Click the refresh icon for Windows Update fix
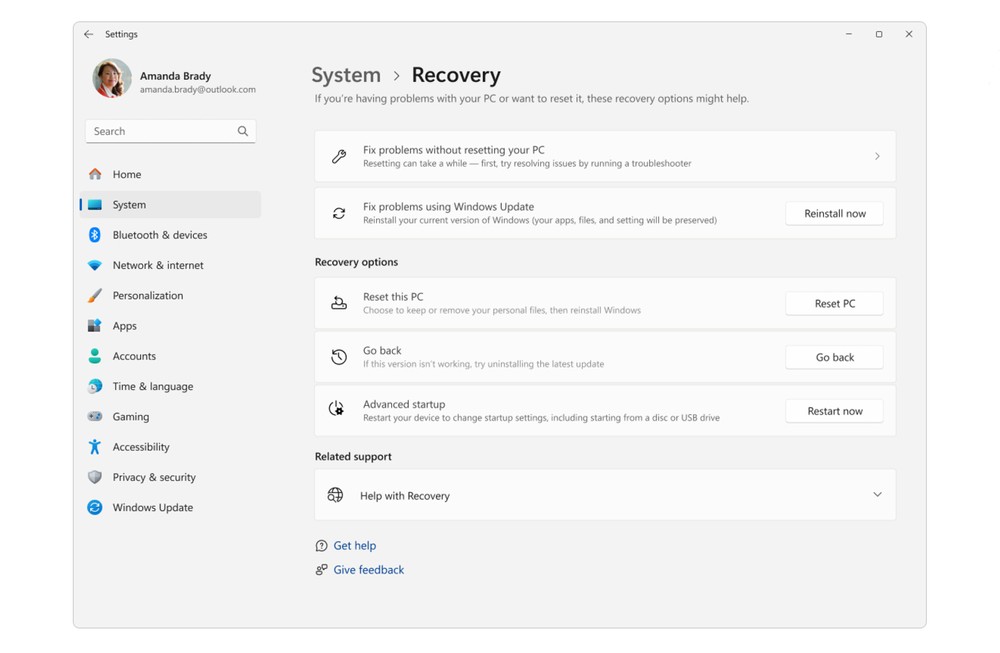 [x=339, y=214]
